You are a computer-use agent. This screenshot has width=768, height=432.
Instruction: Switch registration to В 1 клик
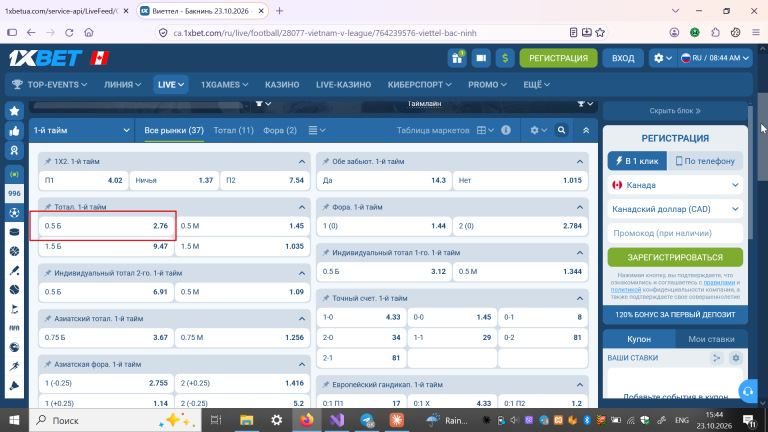point(637,161)
